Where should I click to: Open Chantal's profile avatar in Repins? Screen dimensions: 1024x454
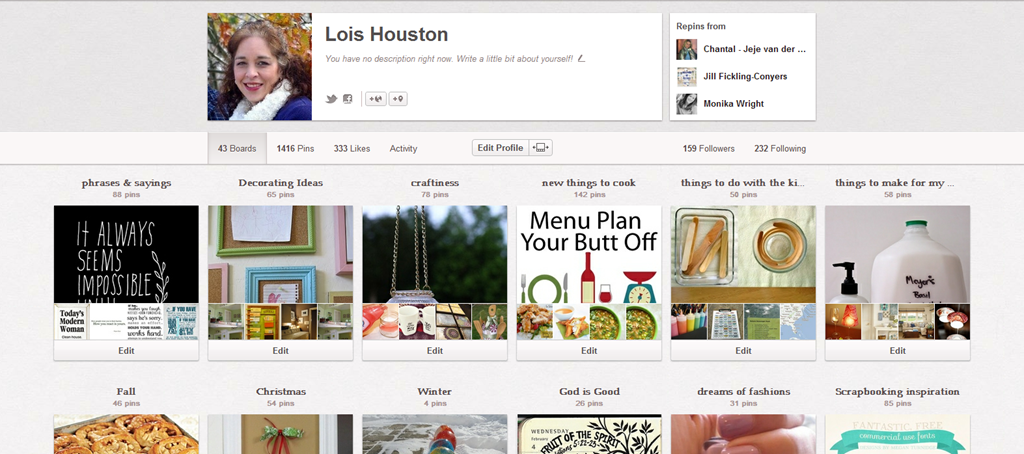coord(687,49)
